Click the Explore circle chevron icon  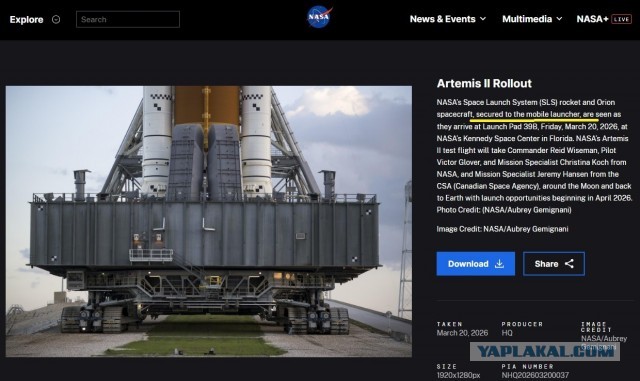pyautogui.click(x=56, y=20)
